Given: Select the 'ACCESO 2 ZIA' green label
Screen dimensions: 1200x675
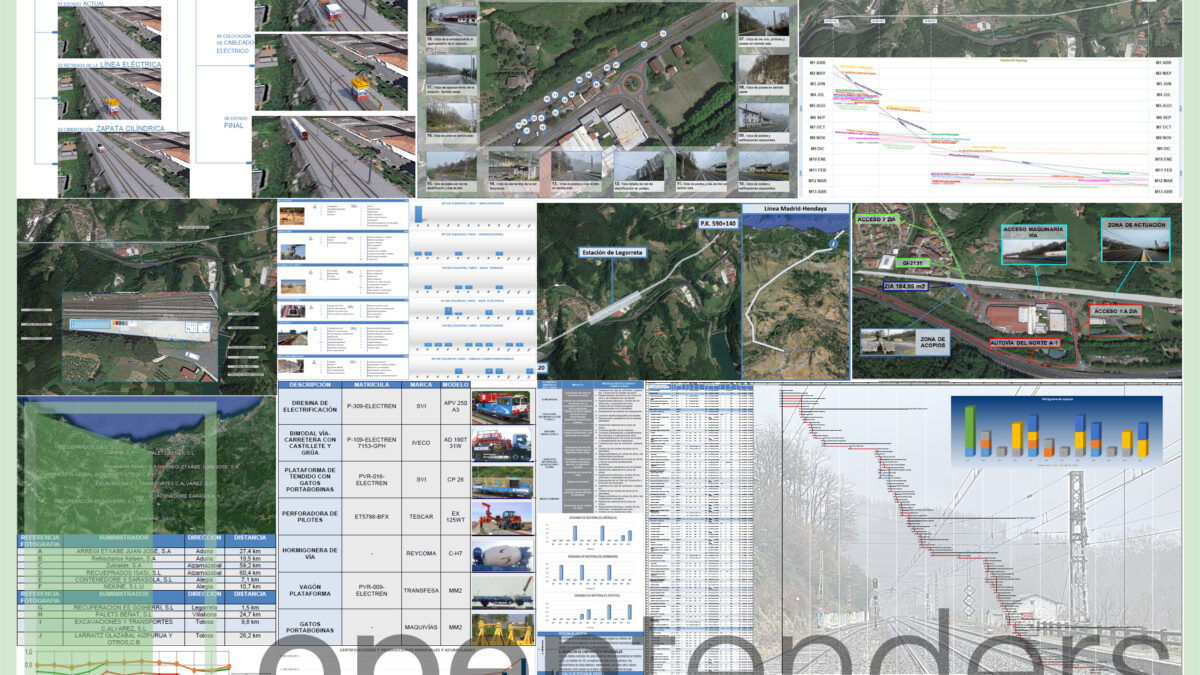Looking at the screenshot, I should 876,217.
